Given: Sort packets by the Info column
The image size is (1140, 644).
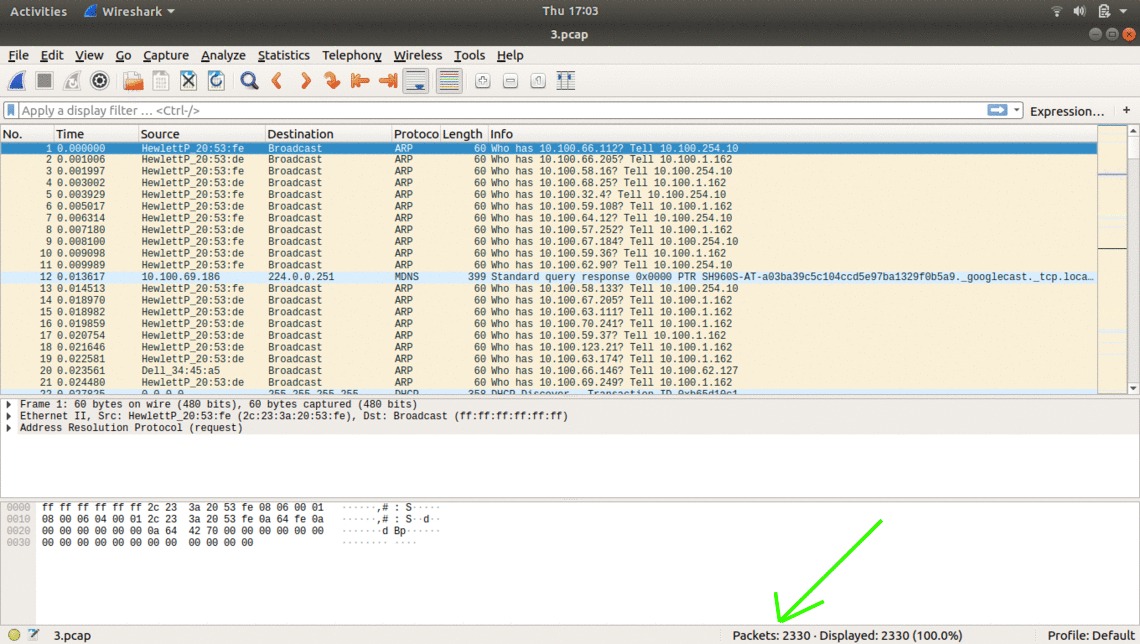Looking at the screenshot, I should coord(792,134).
